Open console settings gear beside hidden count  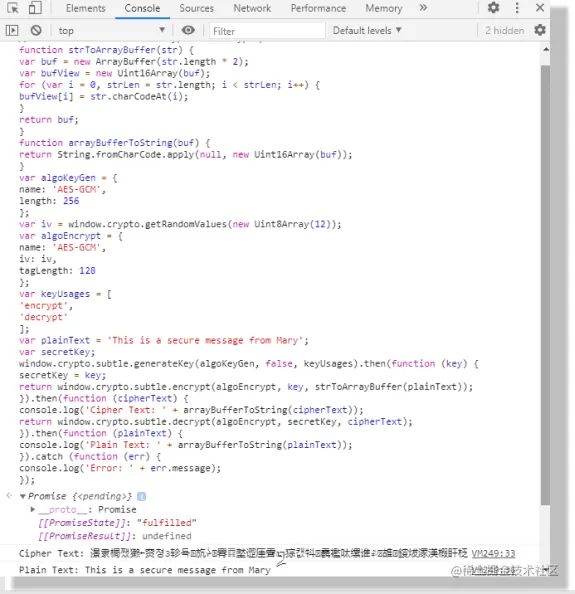tap(540, 30)
